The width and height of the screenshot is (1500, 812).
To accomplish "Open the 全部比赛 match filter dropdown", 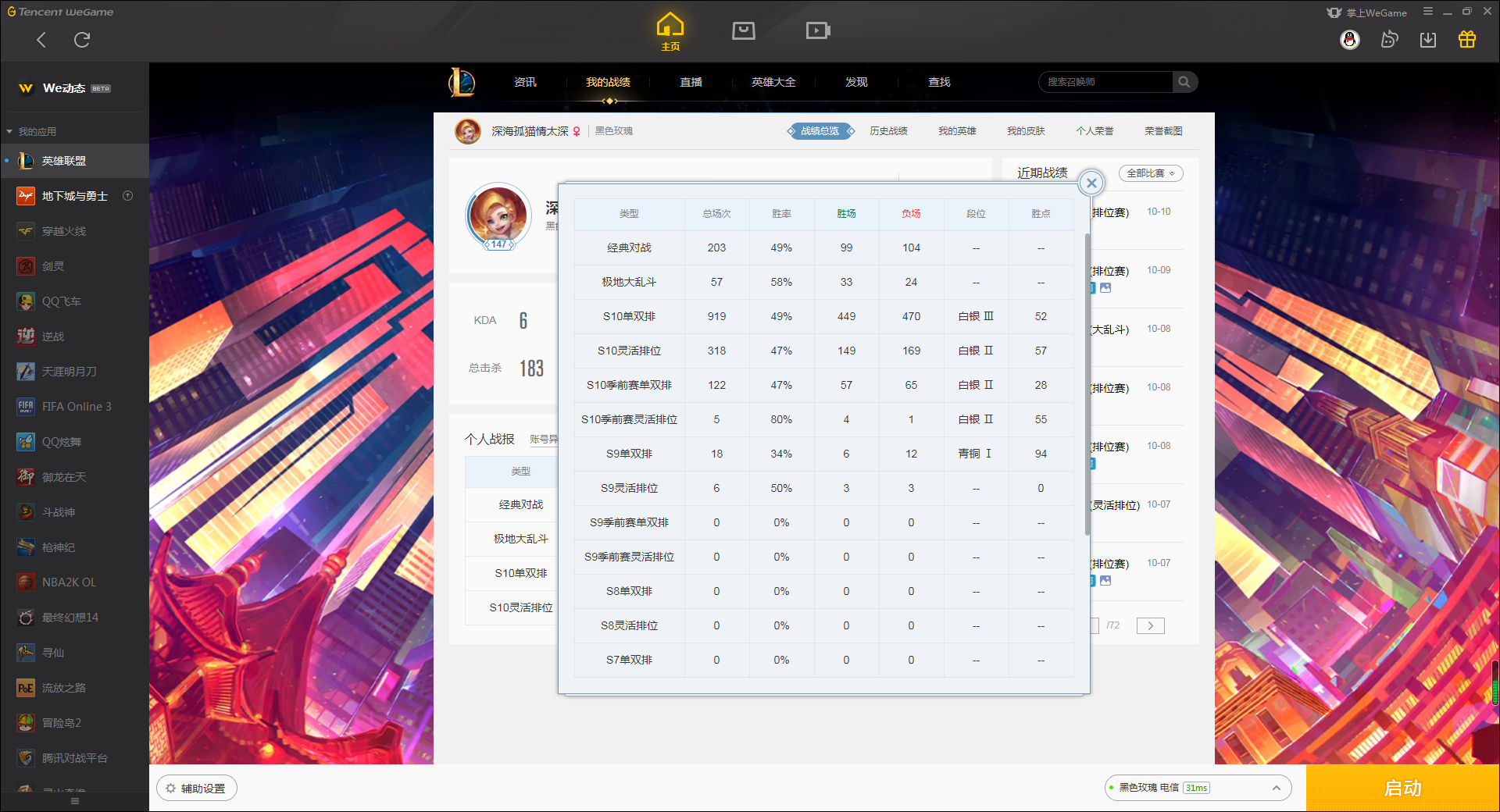I will [x=1151, y=173].
